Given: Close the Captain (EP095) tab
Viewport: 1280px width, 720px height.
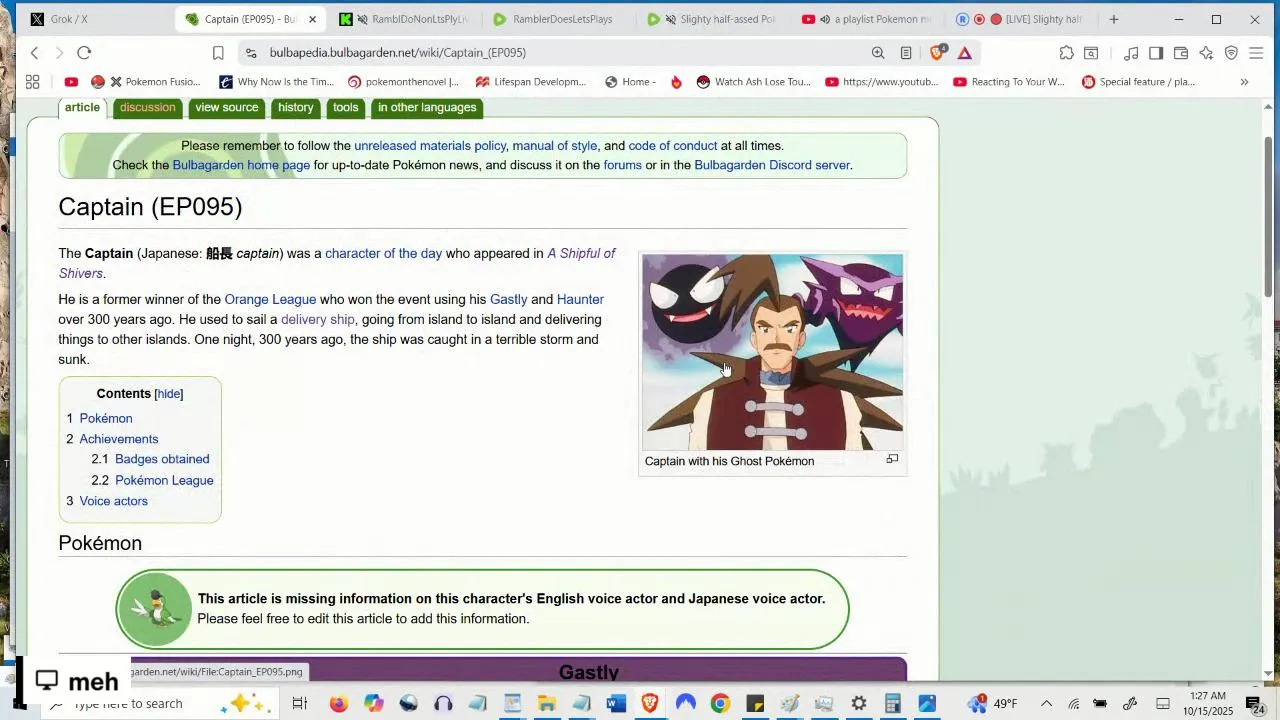Looking at the screenshot, I should tap(312, 19).
